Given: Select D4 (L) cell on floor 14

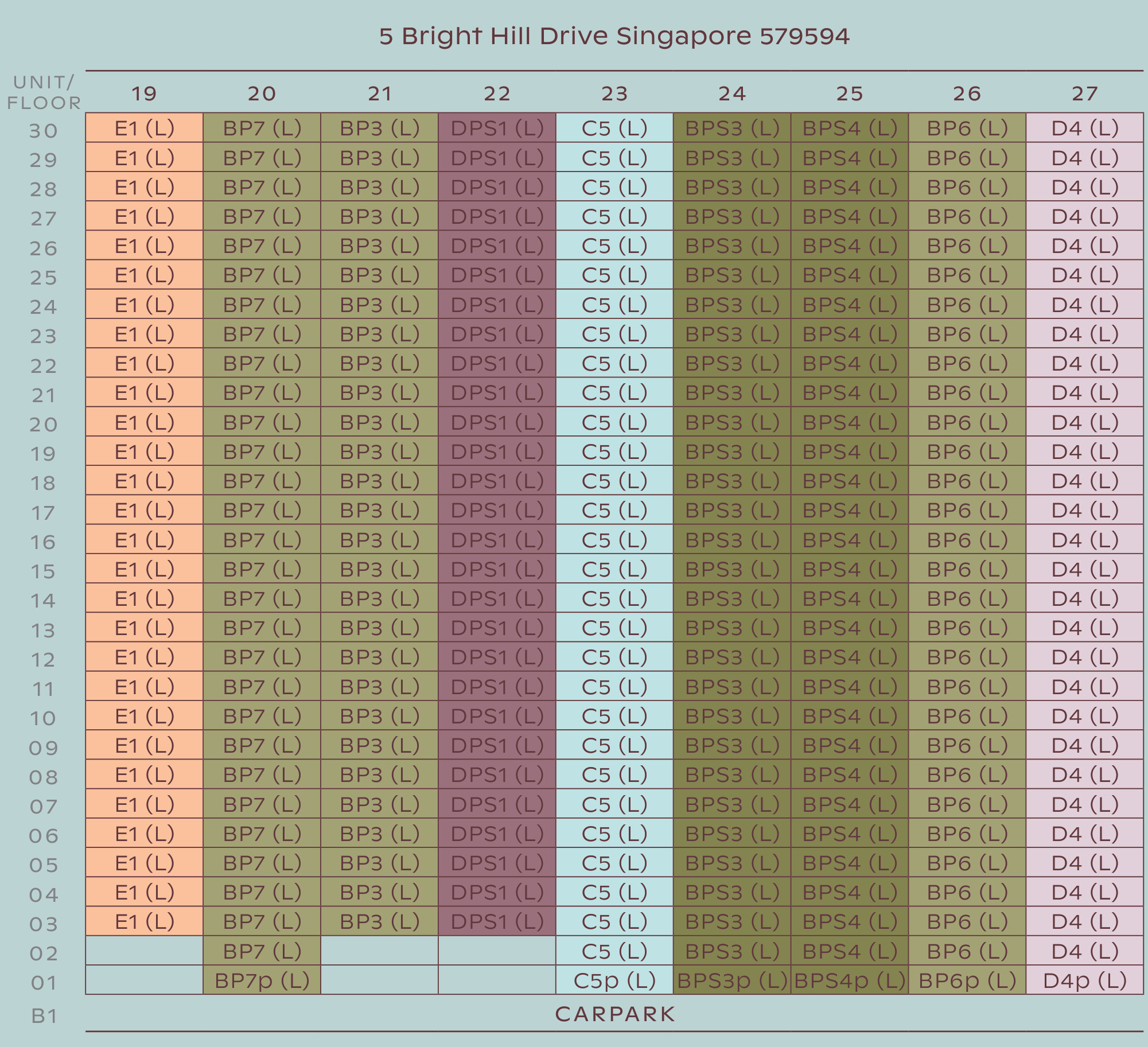Looking at the screenshot, I should pos(1085,598).
